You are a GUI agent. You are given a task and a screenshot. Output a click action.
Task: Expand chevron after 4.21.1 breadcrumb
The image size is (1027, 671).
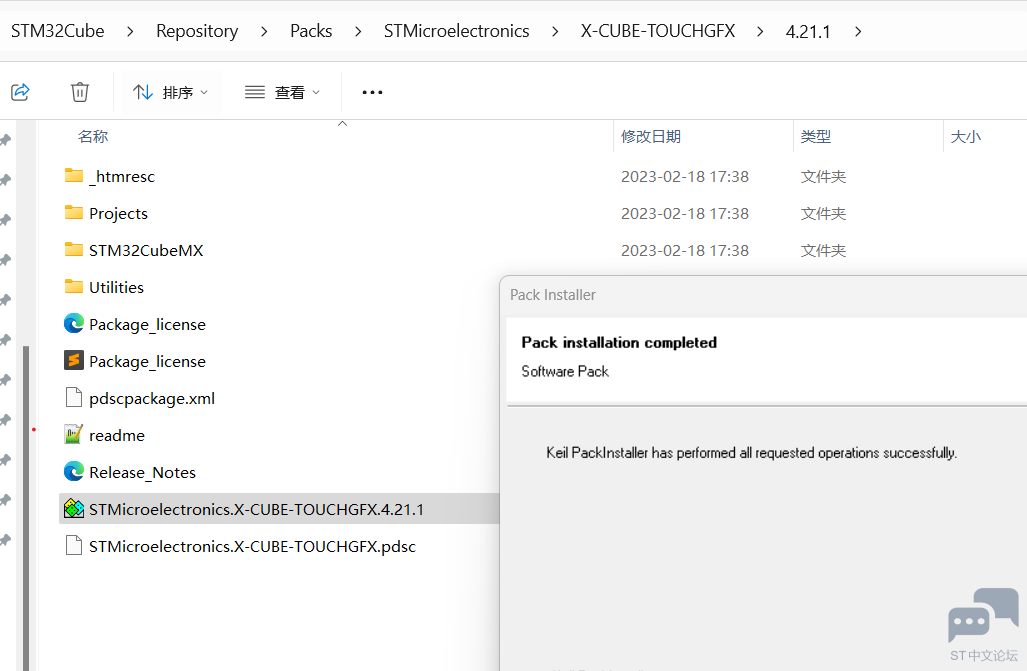858,31
